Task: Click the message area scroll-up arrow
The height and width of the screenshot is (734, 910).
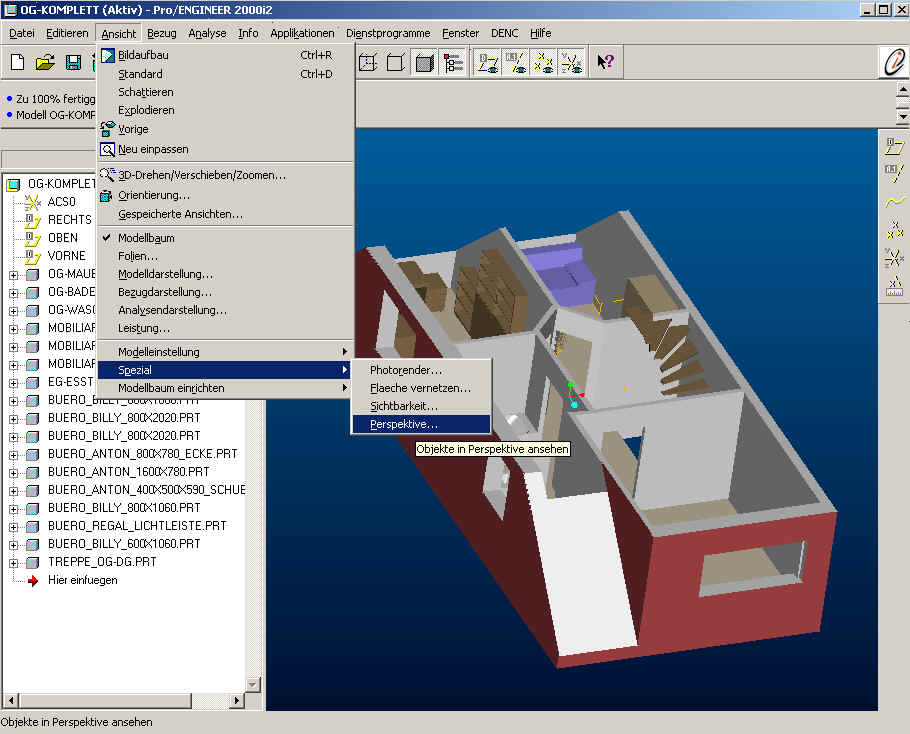Action: point(902,89)
